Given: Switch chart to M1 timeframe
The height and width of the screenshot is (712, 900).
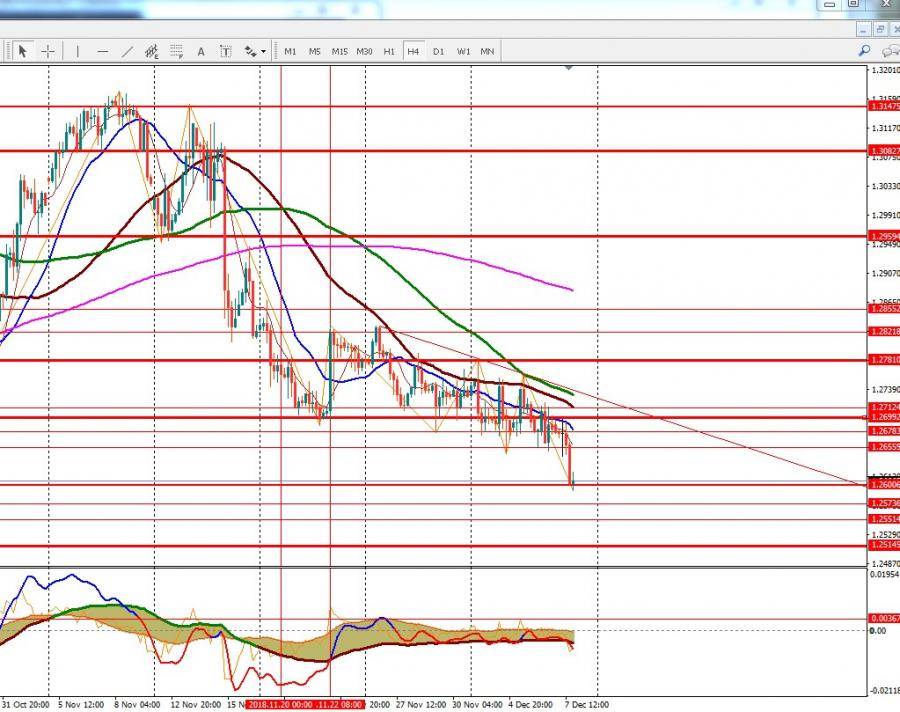Looking at the screenshot, I should (x=290, y=51).
